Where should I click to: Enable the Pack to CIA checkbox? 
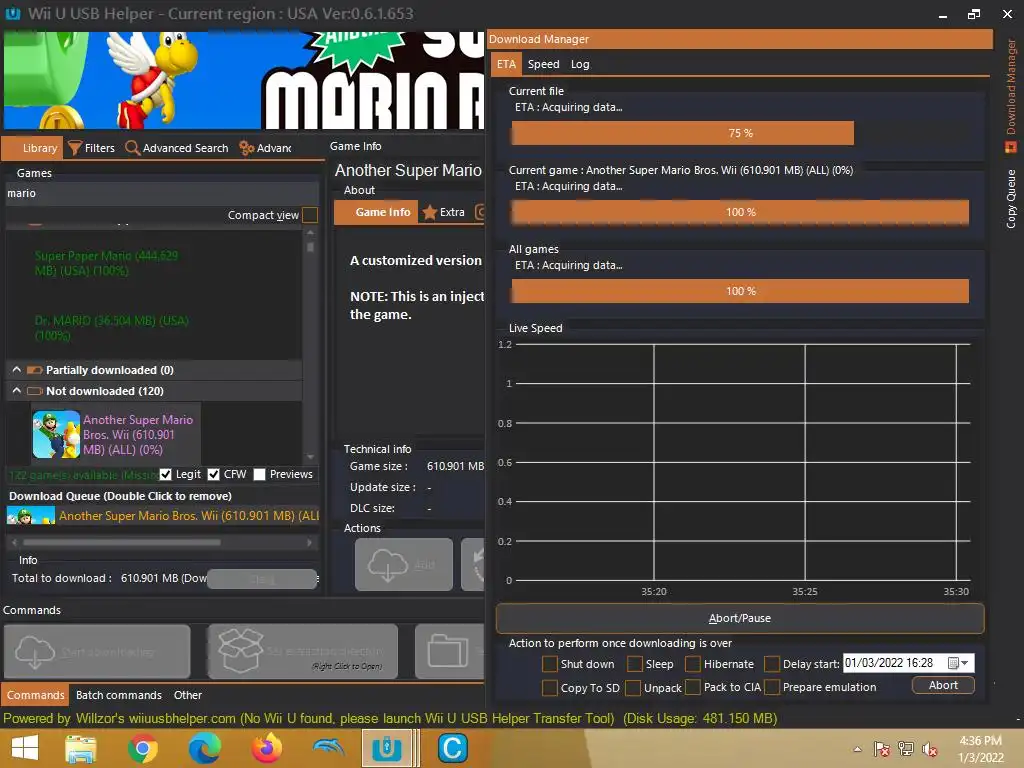point(693,688)
